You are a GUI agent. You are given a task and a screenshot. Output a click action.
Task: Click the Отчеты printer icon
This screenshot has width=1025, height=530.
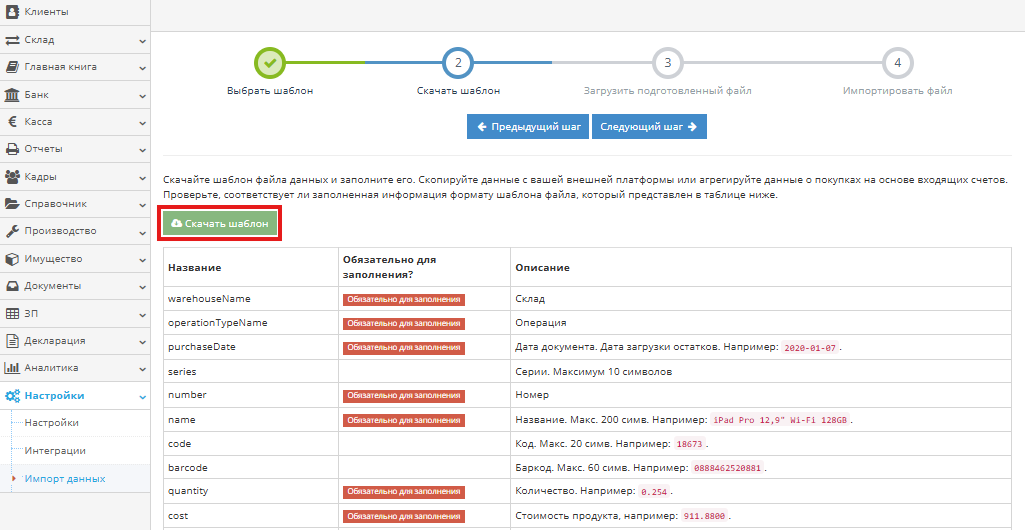tap(13, 149)
